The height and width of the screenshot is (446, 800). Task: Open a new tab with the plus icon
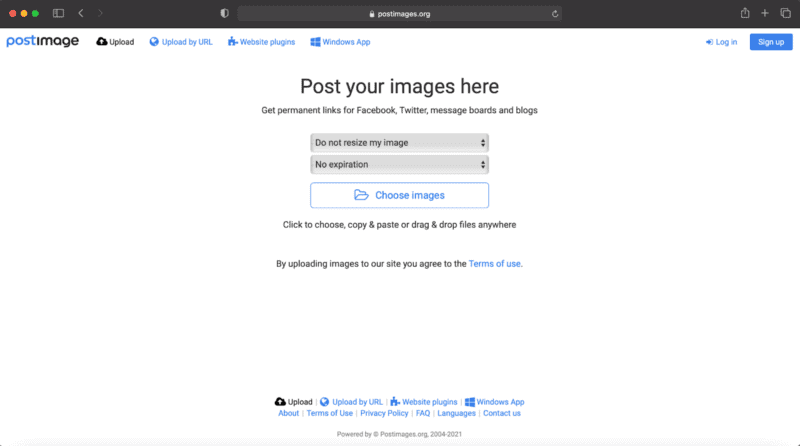point(765,13)
